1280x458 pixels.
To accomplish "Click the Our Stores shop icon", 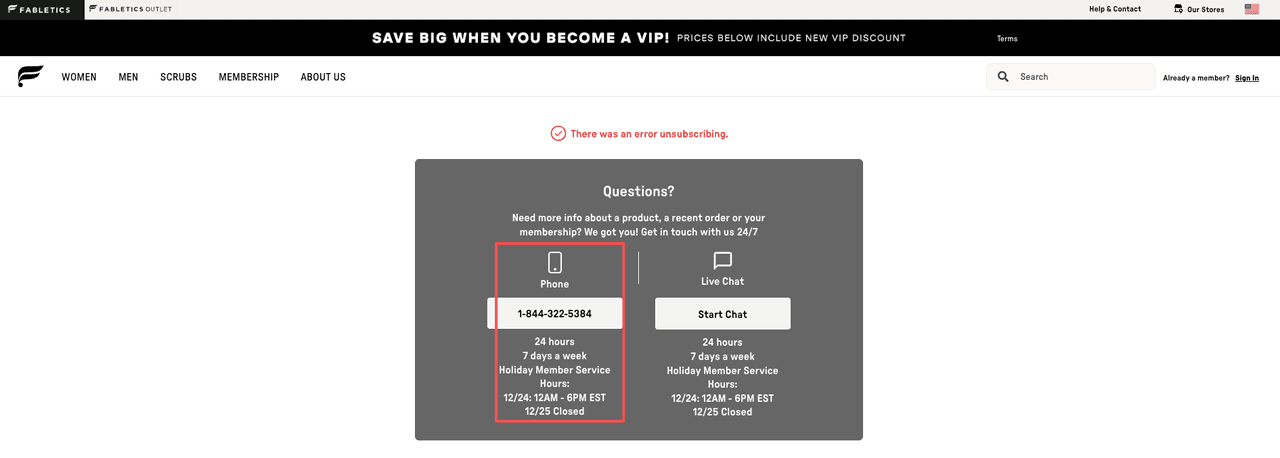I will [x=1180, y=9].
